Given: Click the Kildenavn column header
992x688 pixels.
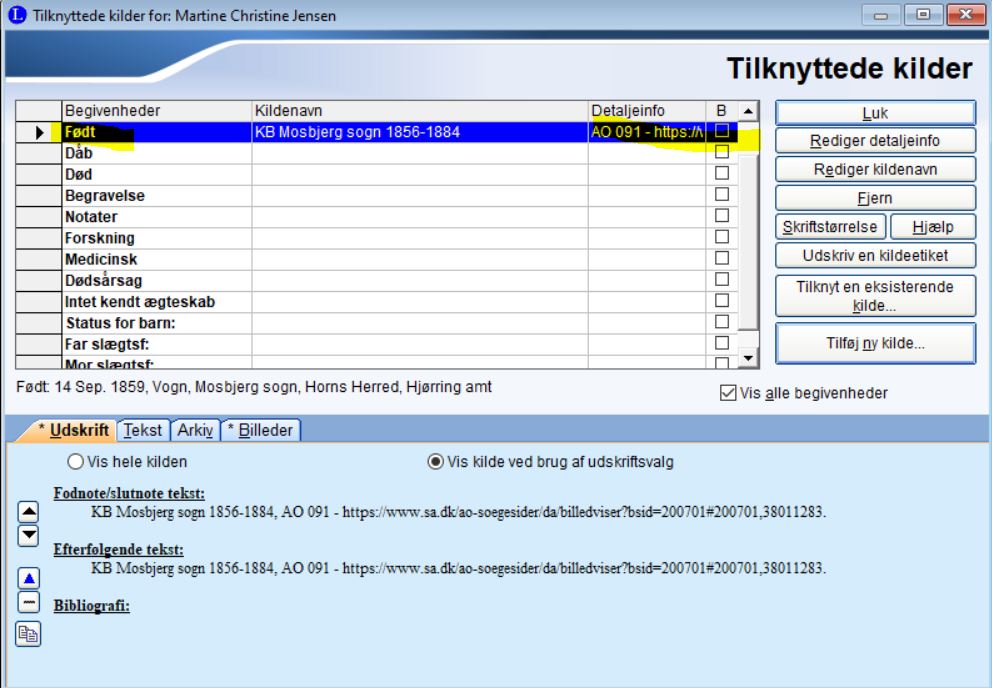Looking at the screenshot, I should [x=420, y=111].
